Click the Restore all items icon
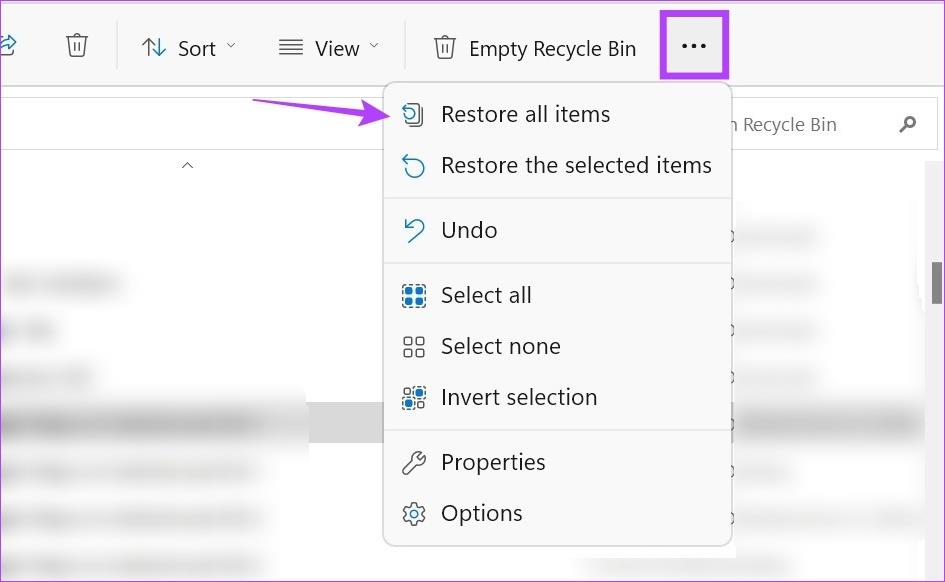The image size is (945, 582). click(x=413, y=113)
